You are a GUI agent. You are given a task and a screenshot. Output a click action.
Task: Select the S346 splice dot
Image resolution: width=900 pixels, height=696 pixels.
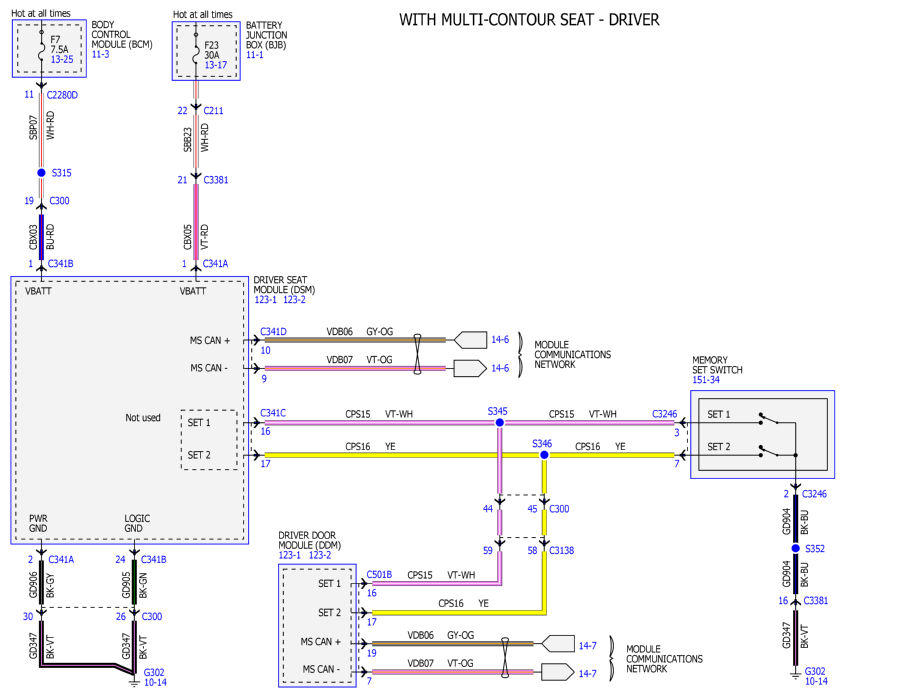point(544,455)
